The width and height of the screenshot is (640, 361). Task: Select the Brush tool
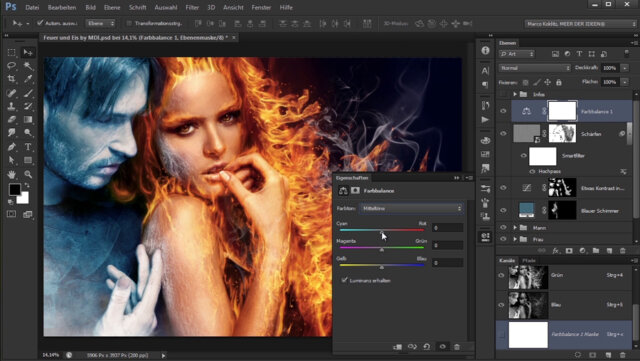(x=28, y=93)
